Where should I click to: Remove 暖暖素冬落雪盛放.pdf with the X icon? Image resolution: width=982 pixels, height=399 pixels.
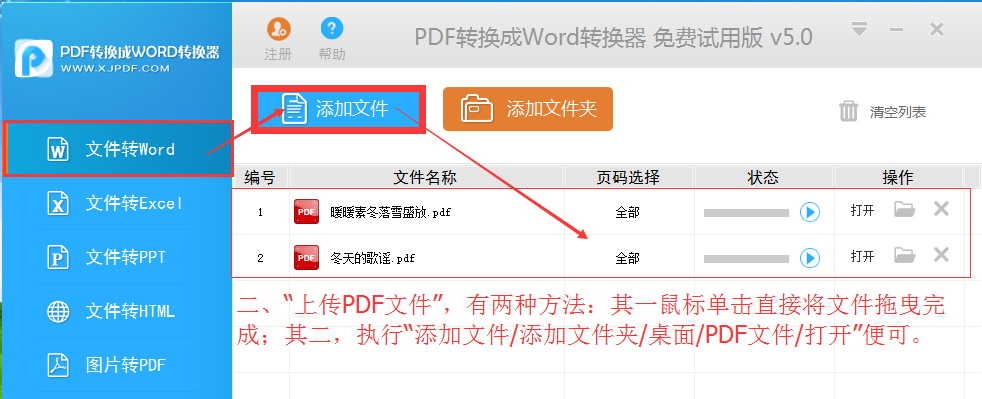(x=941, y=209)
